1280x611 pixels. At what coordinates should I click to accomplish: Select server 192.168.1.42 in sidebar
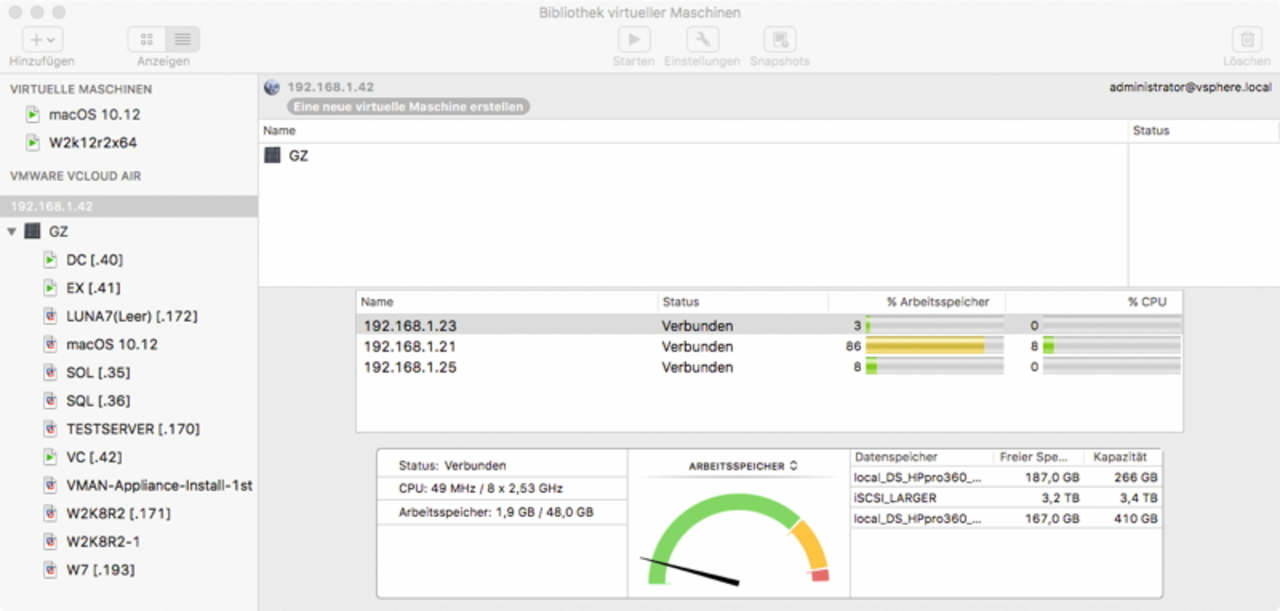tap(52, 207)
